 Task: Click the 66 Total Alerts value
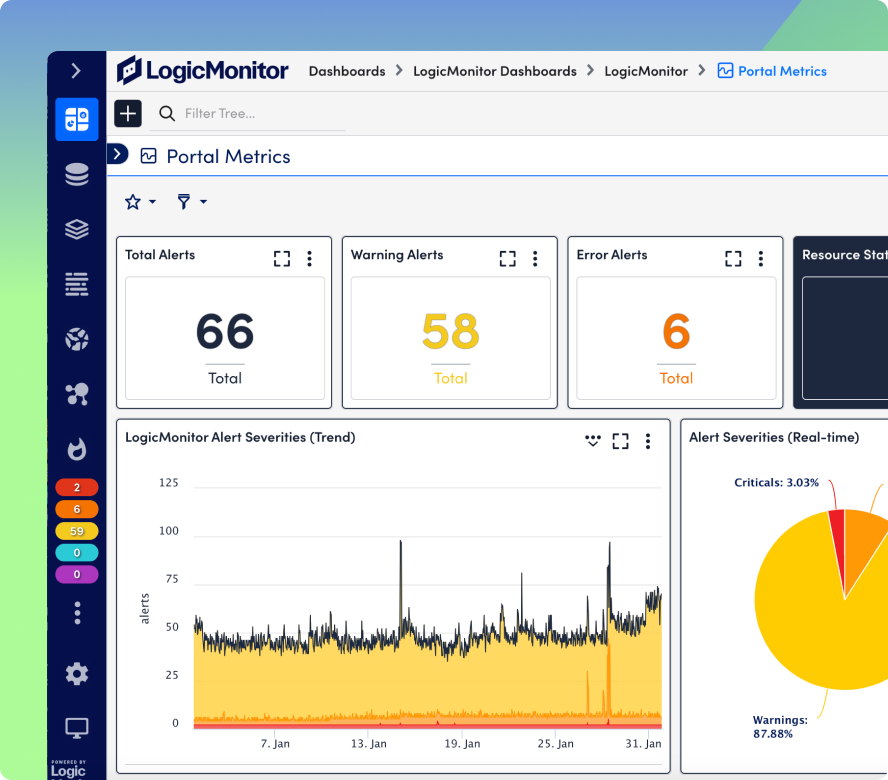pos(225,331)
